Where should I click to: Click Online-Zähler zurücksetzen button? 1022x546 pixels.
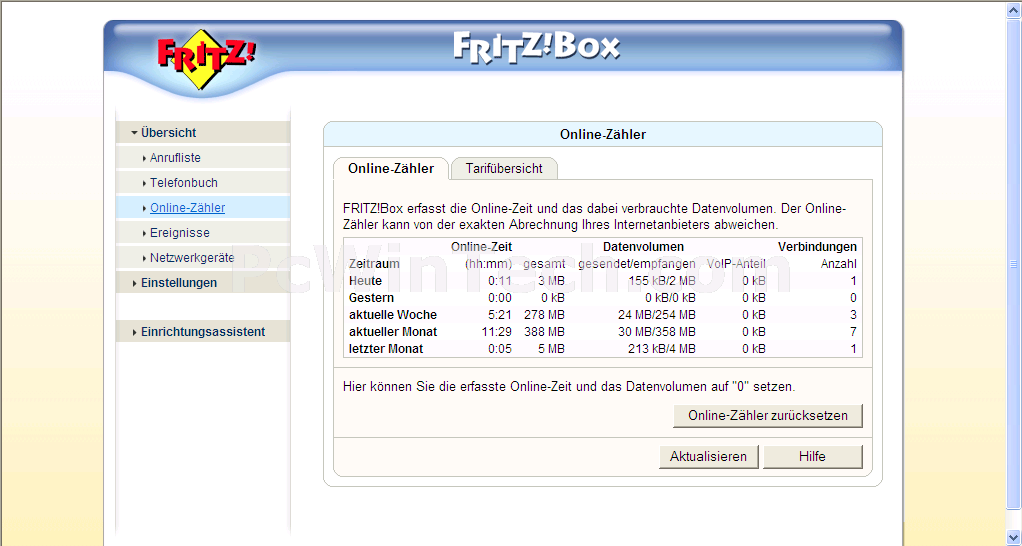[768, 416]
